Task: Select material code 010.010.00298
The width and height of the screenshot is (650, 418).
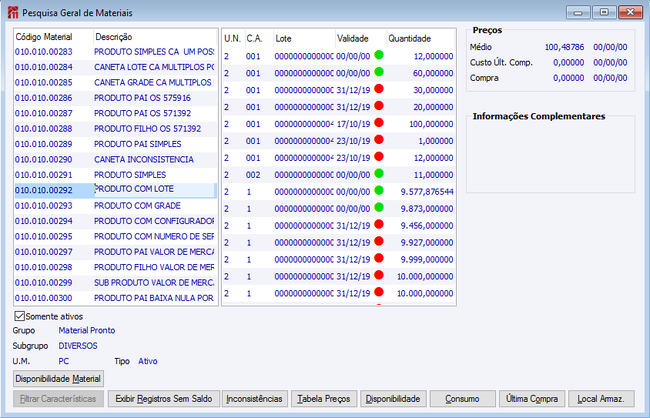Action: coord(44,267)
